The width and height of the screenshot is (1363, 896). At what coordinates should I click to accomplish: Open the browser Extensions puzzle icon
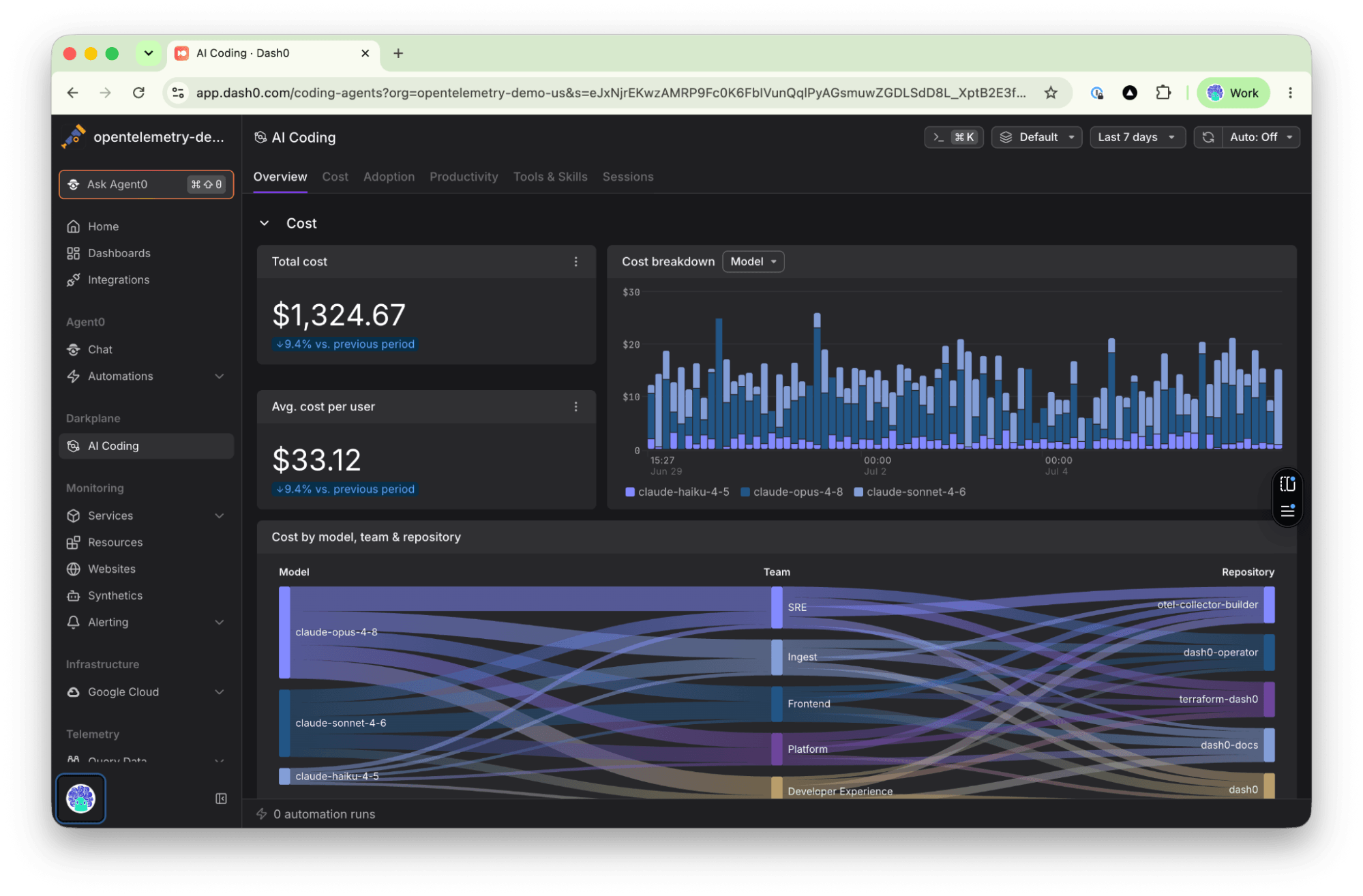pyautogui.click(x=1163, y=93)
